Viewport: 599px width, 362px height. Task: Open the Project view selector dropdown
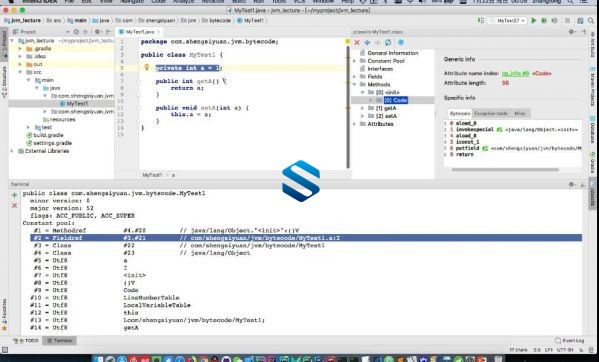click(68, 32)
